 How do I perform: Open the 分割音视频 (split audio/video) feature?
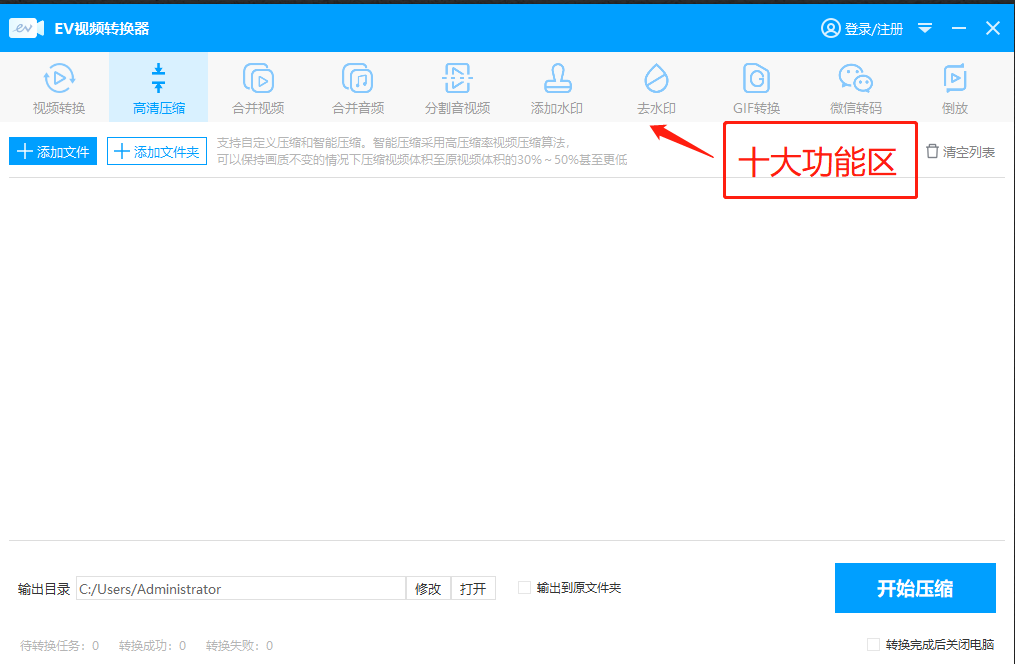(457, 87)
